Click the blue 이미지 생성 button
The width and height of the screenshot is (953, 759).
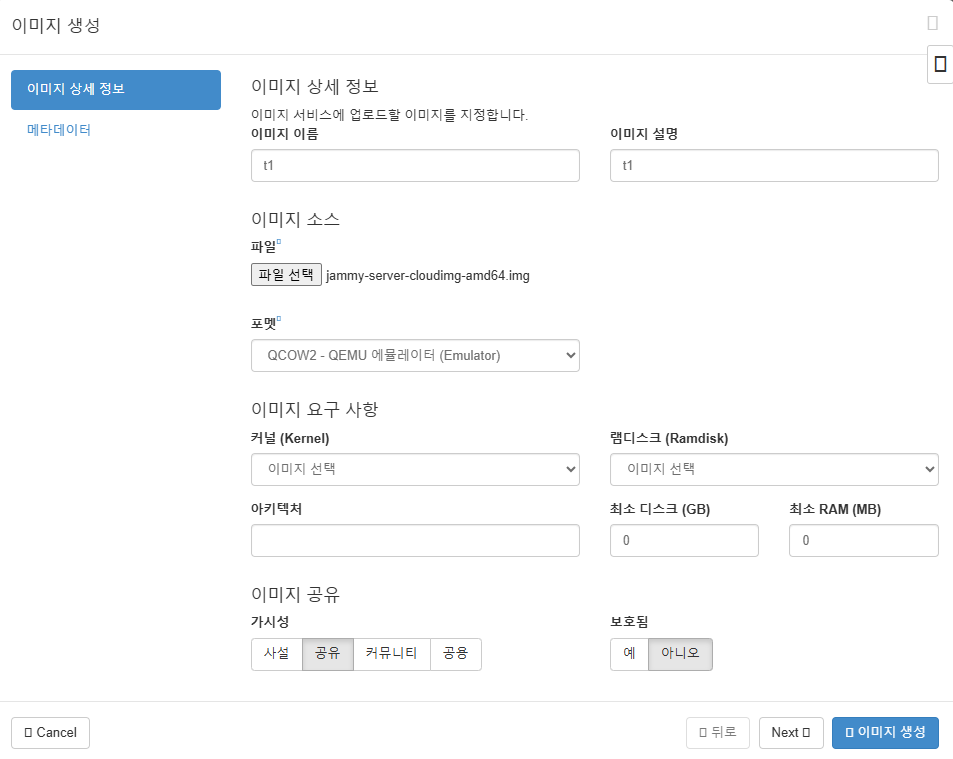(885, 732)
